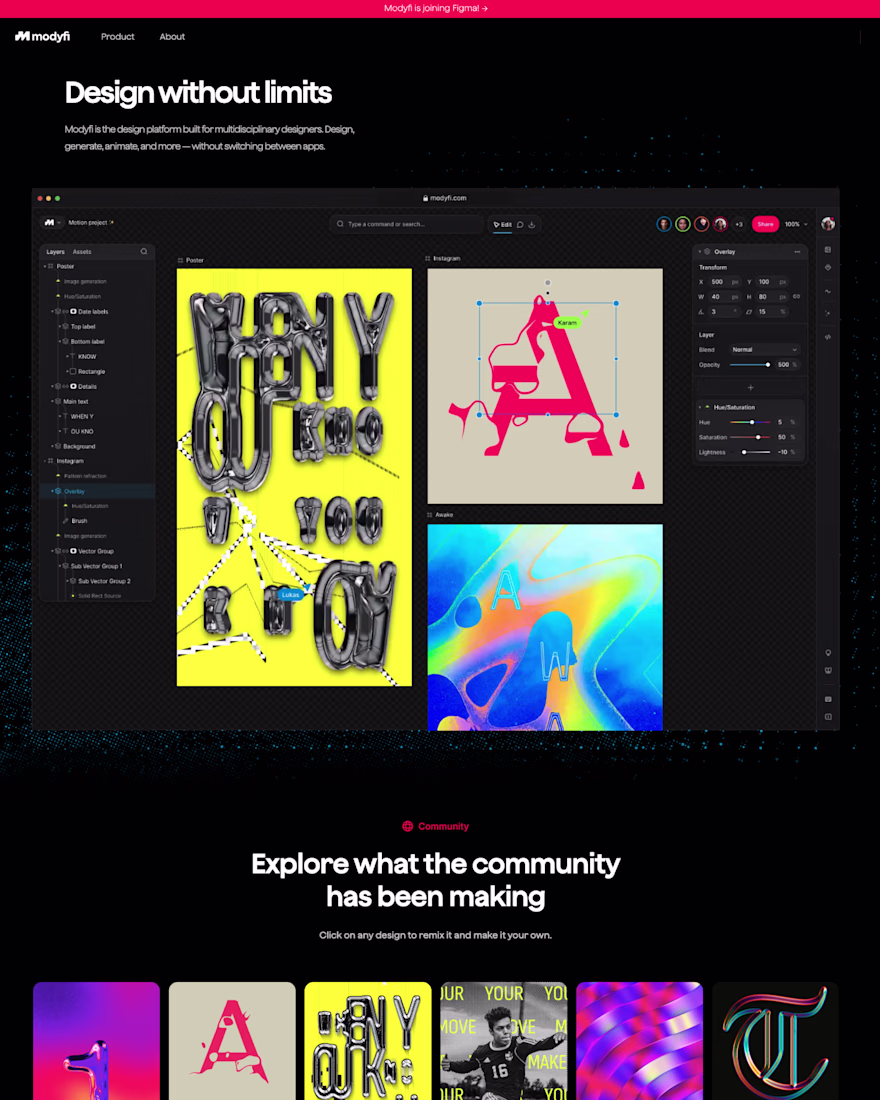880x1100 pixels.
Task: Select the 'Background' layer
Action: (79, 446)
